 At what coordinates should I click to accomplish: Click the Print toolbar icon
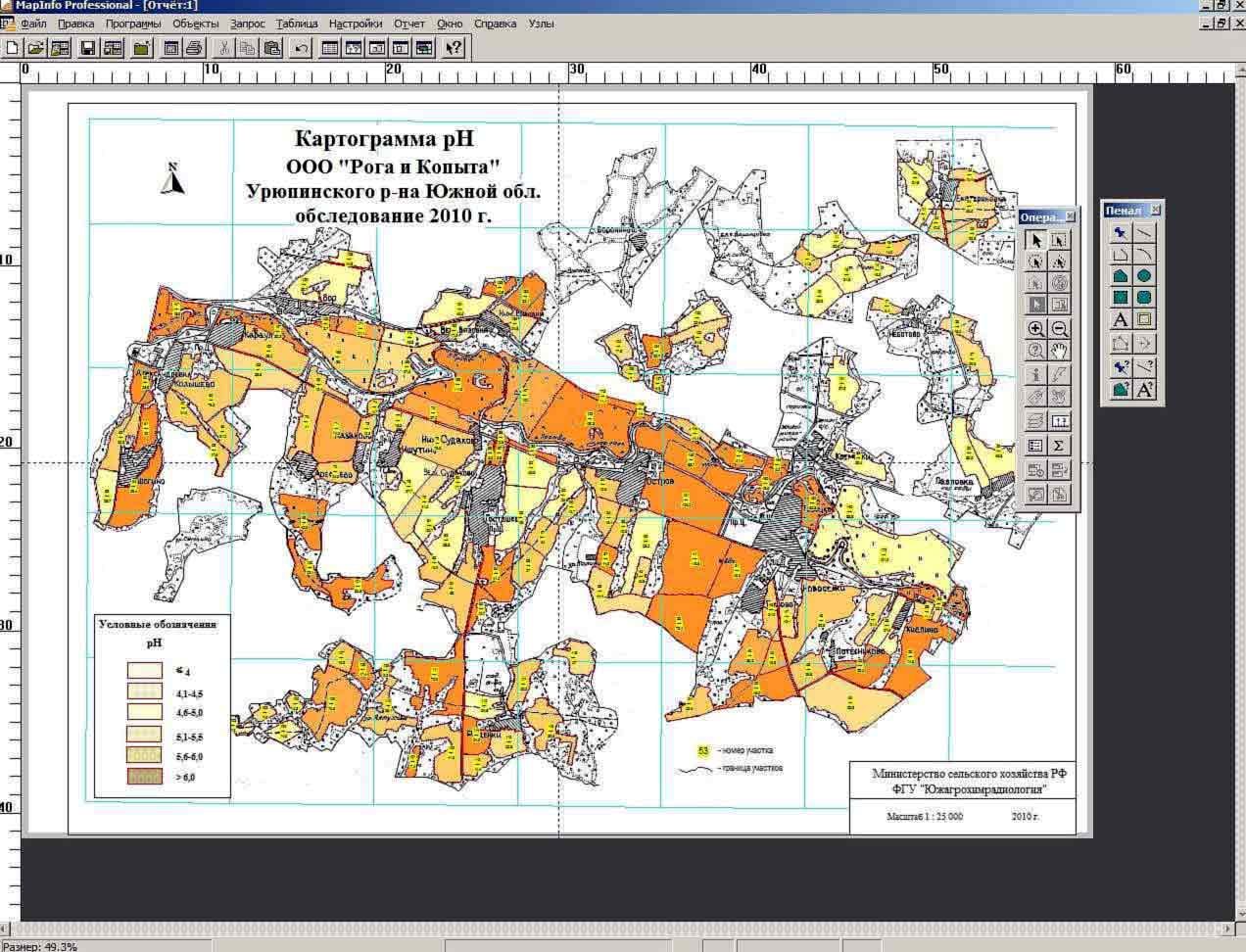point(194,47)
